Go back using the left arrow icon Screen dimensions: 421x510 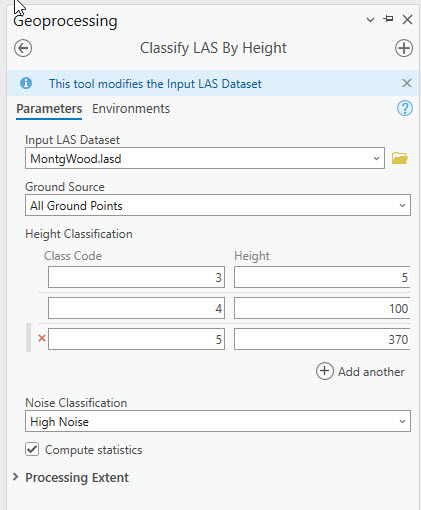click(23, 48)
